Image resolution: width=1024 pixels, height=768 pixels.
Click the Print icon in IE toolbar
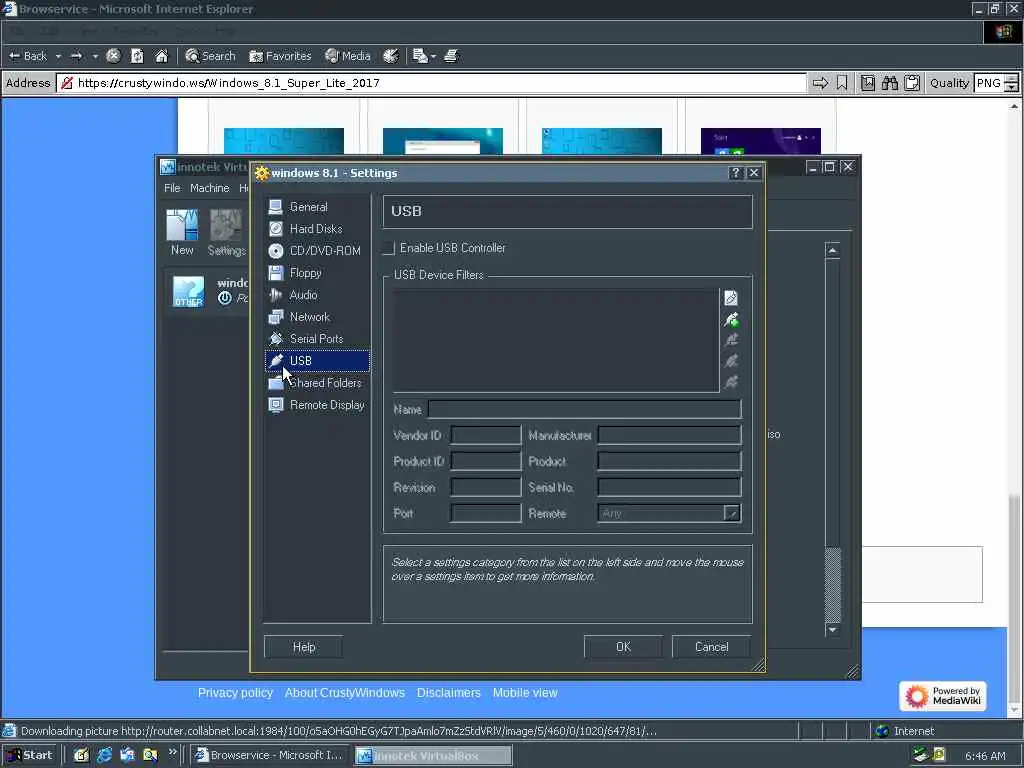451,56
